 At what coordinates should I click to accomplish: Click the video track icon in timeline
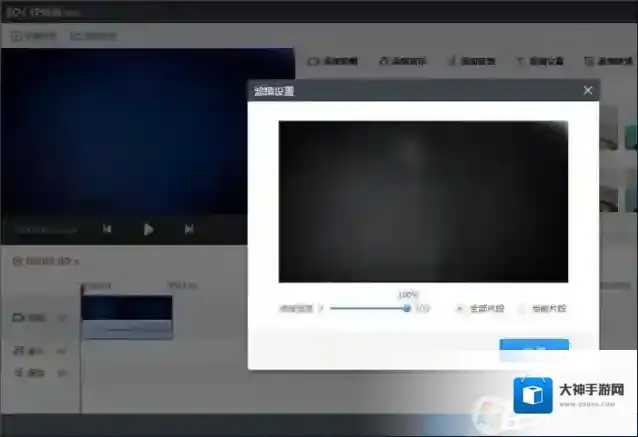tap(18, 318)
